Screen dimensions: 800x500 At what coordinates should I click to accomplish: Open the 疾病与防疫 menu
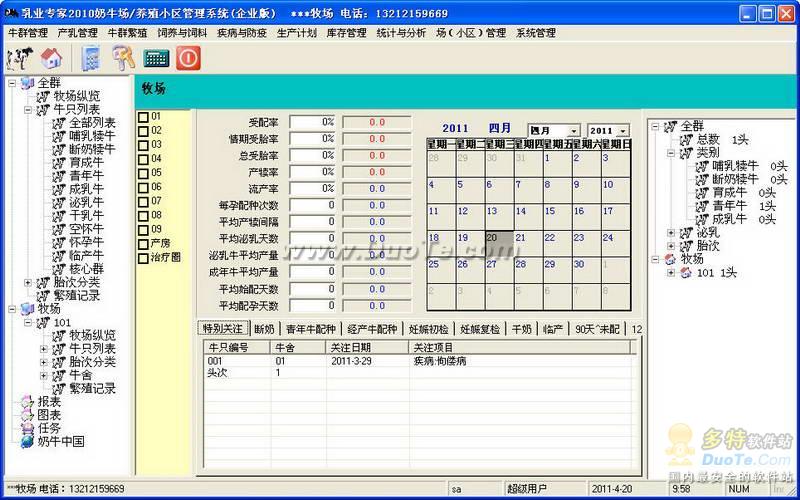(x=242, y=33)
